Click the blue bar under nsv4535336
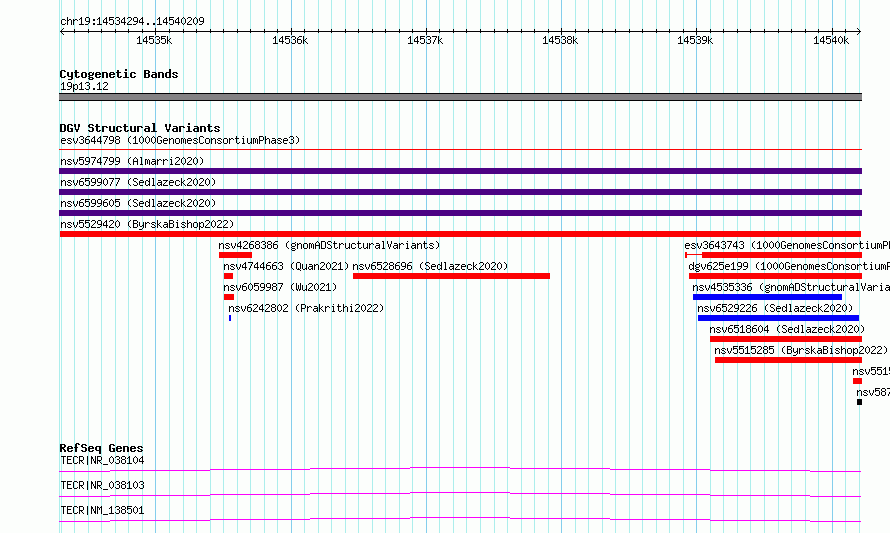 pyautogui.click(x=767, y=297)
